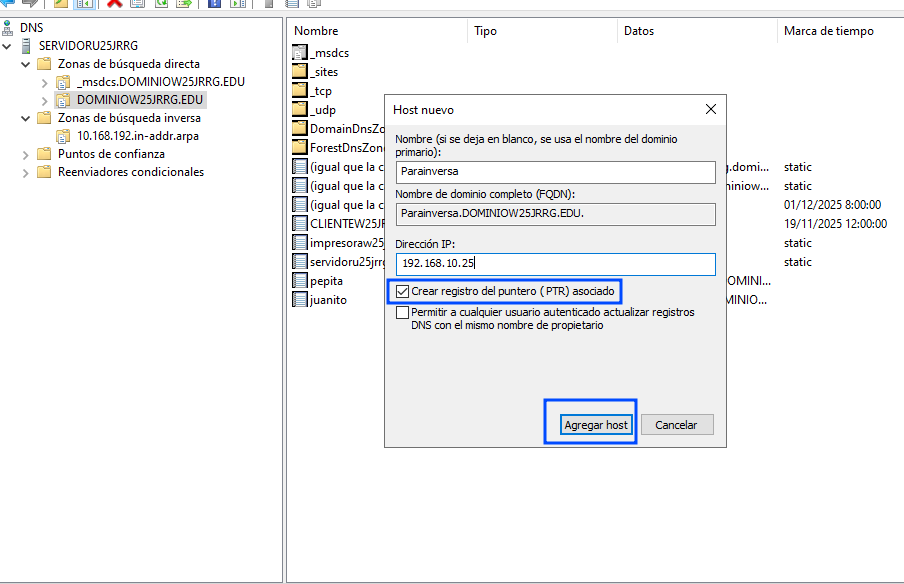
Task: Click the red X delete toolbar icon
Action: pyautogui.click(x=115, y=3)
